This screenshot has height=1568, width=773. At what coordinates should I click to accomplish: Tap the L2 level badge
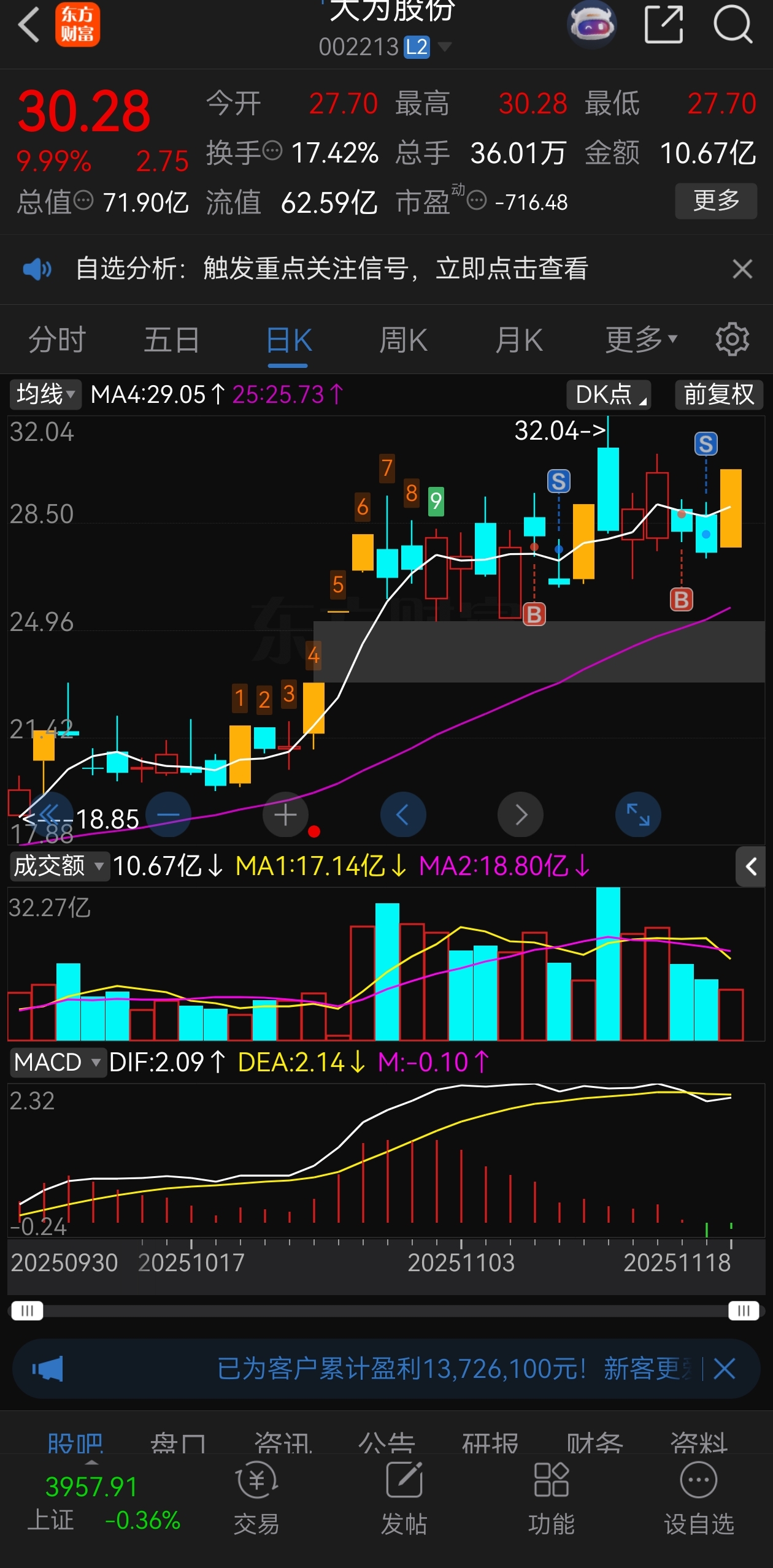pyautogui.click(x=417, y=47)
